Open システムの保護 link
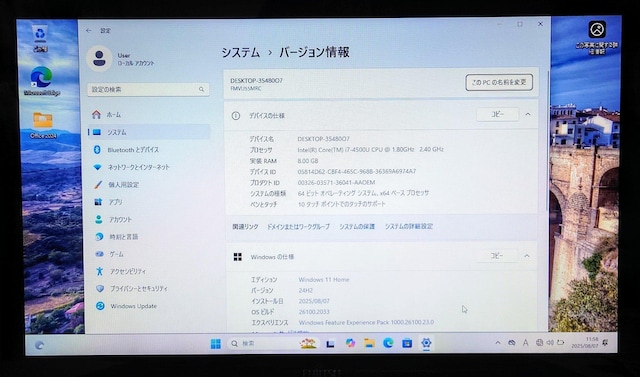Viewport: 640px width, 377px height. (357, 226)
